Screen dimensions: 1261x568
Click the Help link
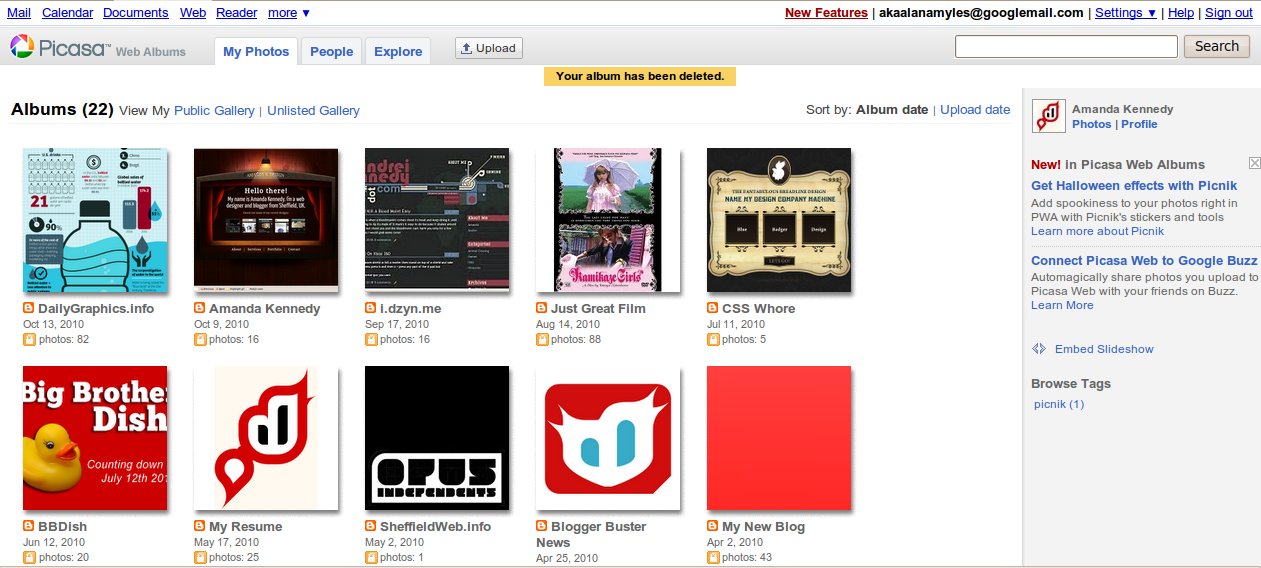(1181, 13)
